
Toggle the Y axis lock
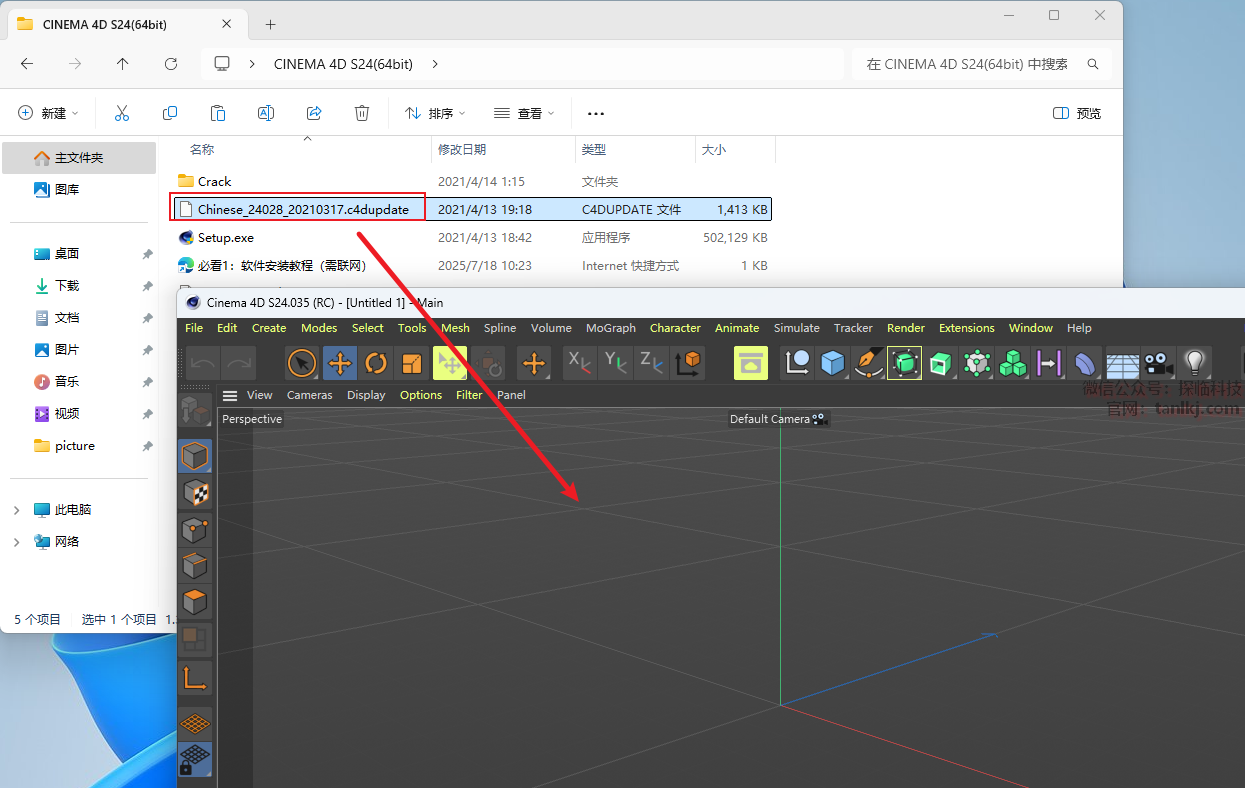(616, 363)
